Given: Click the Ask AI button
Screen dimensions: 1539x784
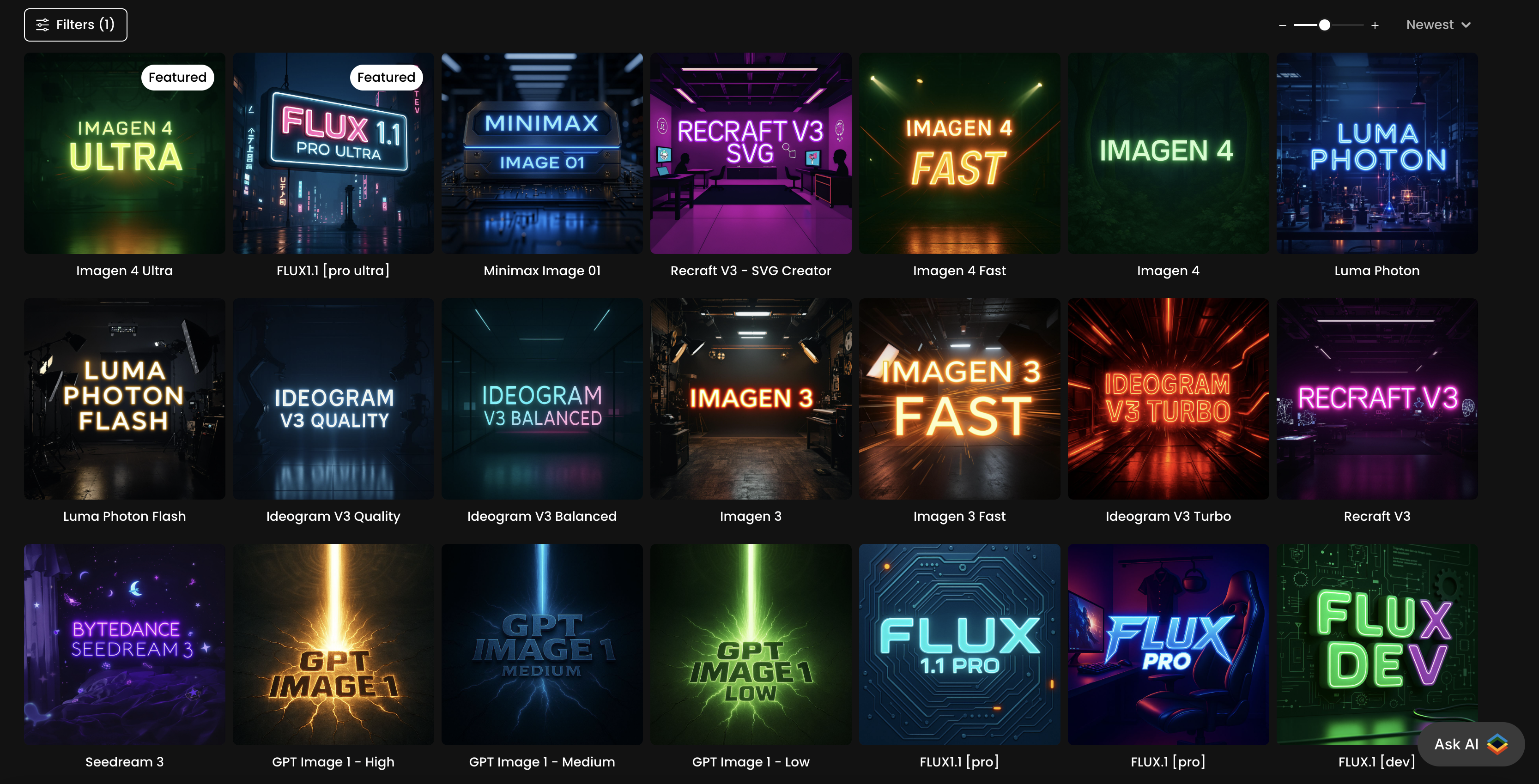Looking at the screenshot, I should click(x=1471, y=744).
